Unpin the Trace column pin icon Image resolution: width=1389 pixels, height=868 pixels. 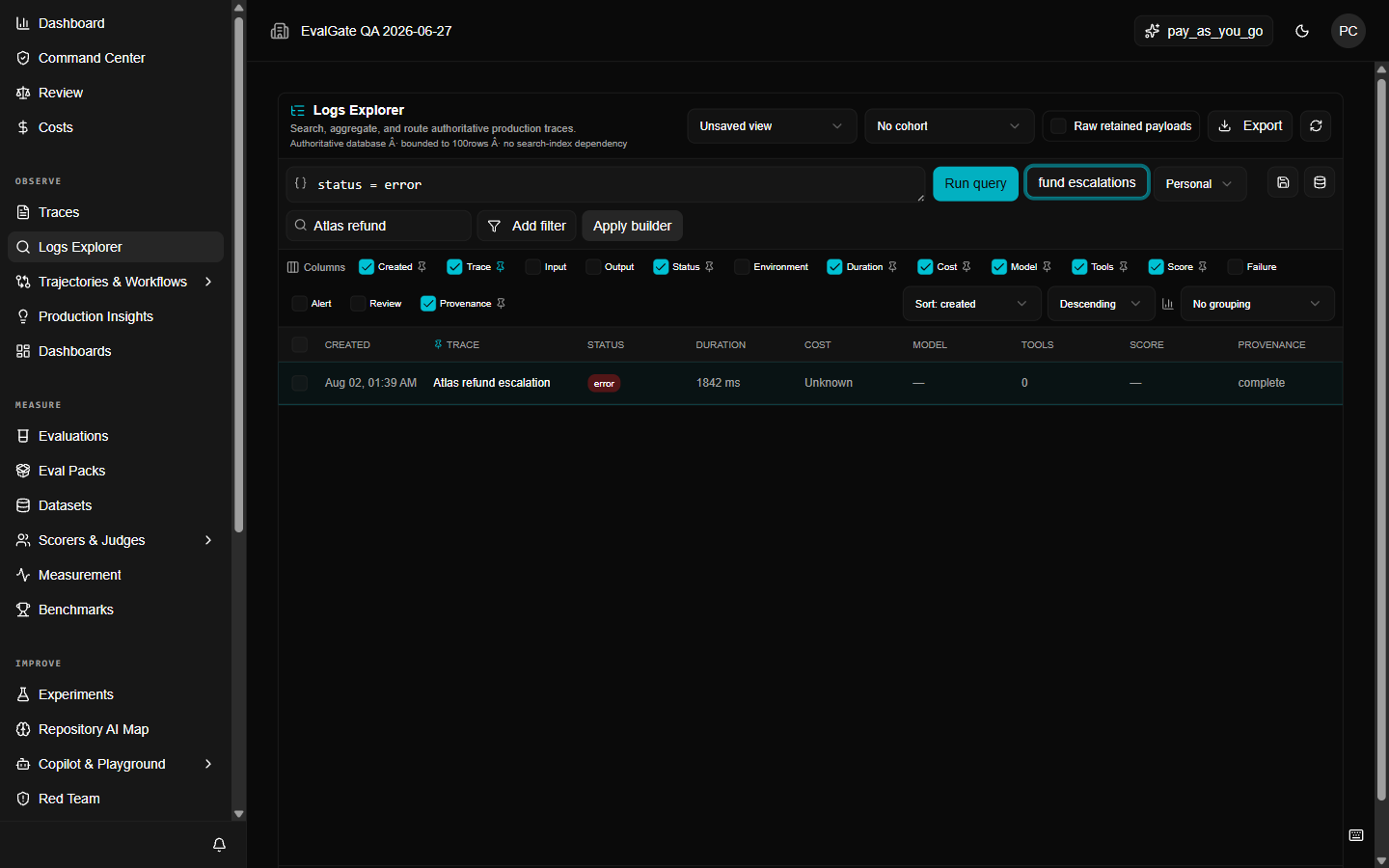tap(500, 267)
